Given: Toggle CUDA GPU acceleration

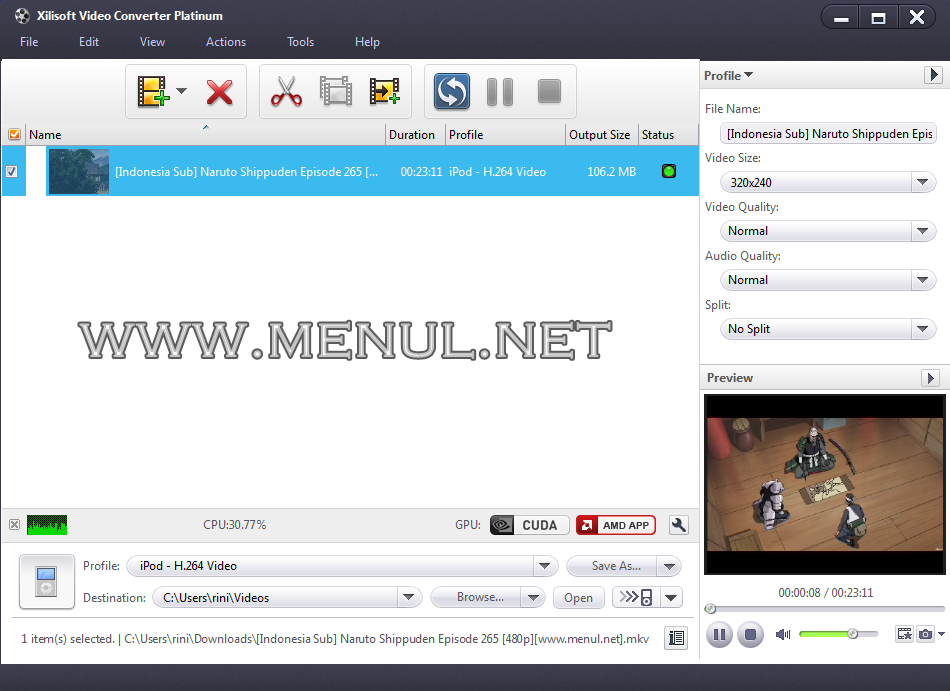Looking at the screenshot, I should pos(530,525).
